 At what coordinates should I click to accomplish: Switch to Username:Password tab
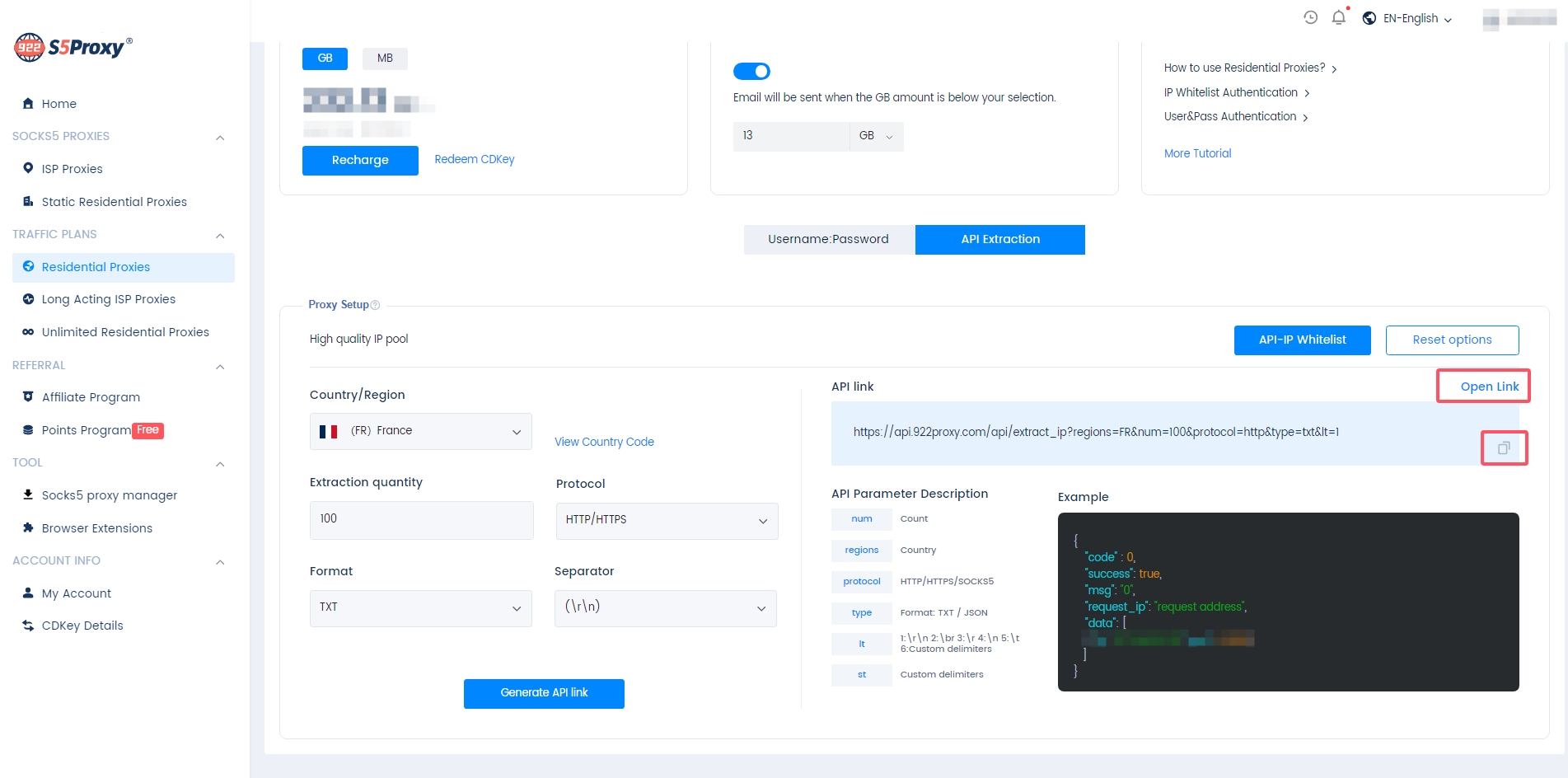(x=828, y=239)
